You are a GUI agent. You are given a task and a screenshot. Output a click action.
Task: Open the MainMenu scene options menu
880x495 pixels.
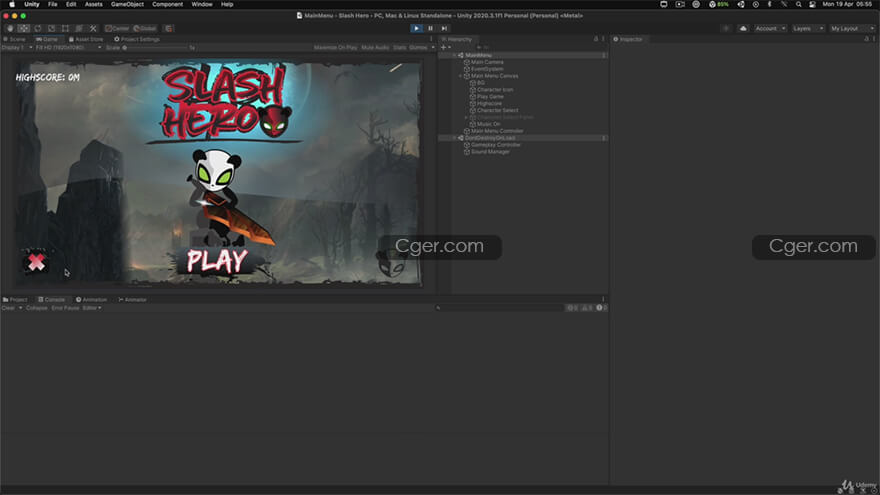604,56
